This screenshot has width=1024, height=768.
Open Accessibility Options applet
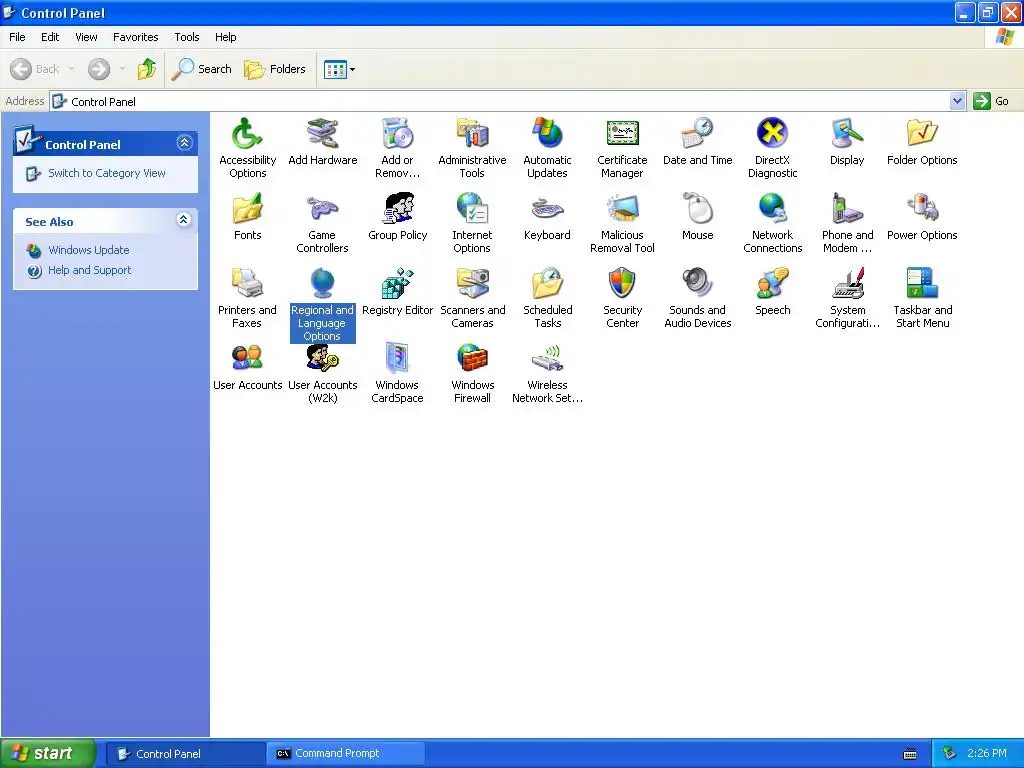[x=247, y=148]
